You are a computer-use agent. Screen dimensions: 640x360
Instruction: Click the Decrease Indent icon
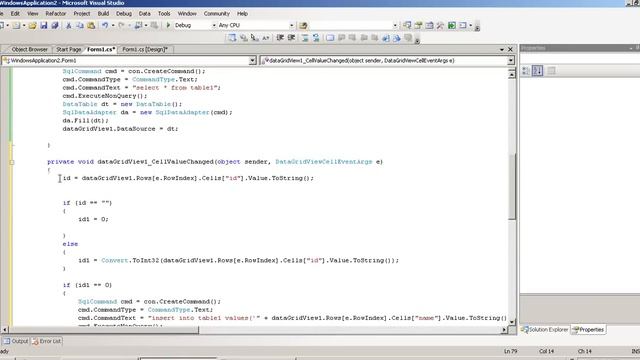click(280, 38)
